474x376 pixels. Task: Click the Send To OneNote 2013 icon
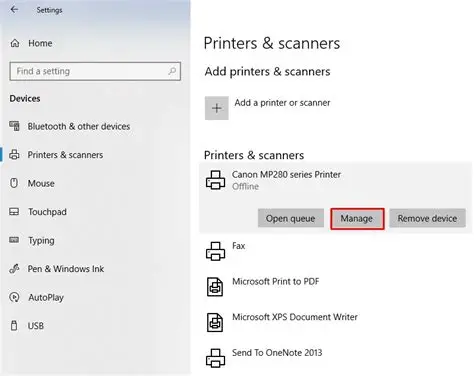click(x=216, y=358)
